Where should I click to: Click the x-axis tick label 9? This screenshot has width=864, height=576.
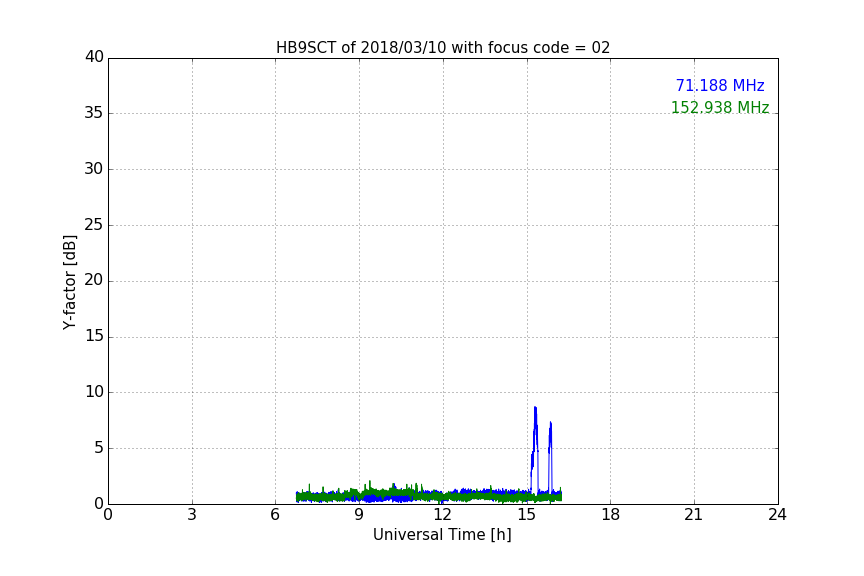(359, 515)
